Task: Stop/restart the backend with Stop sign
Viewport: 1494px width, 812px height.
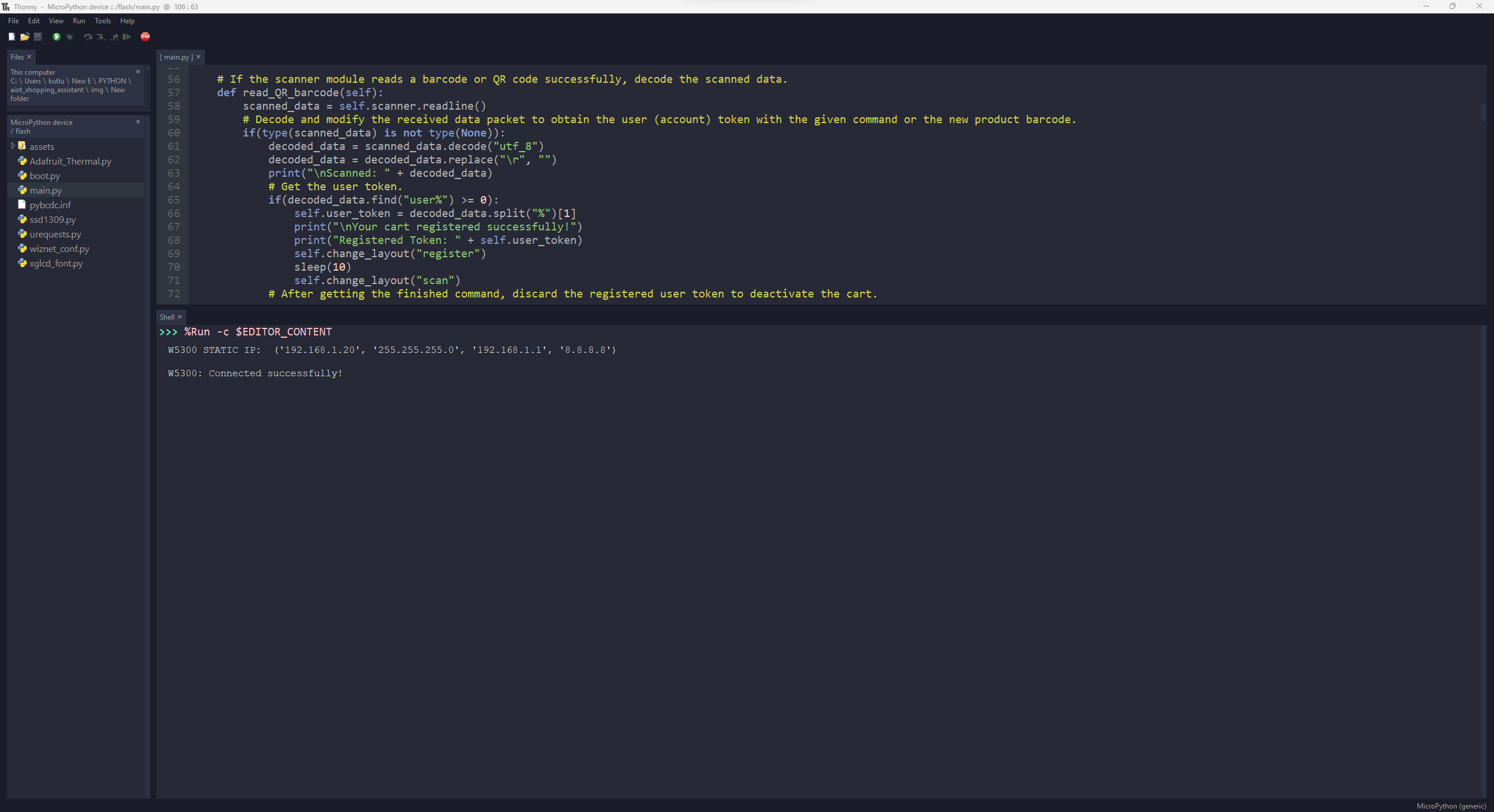Action: pos(145,36)
